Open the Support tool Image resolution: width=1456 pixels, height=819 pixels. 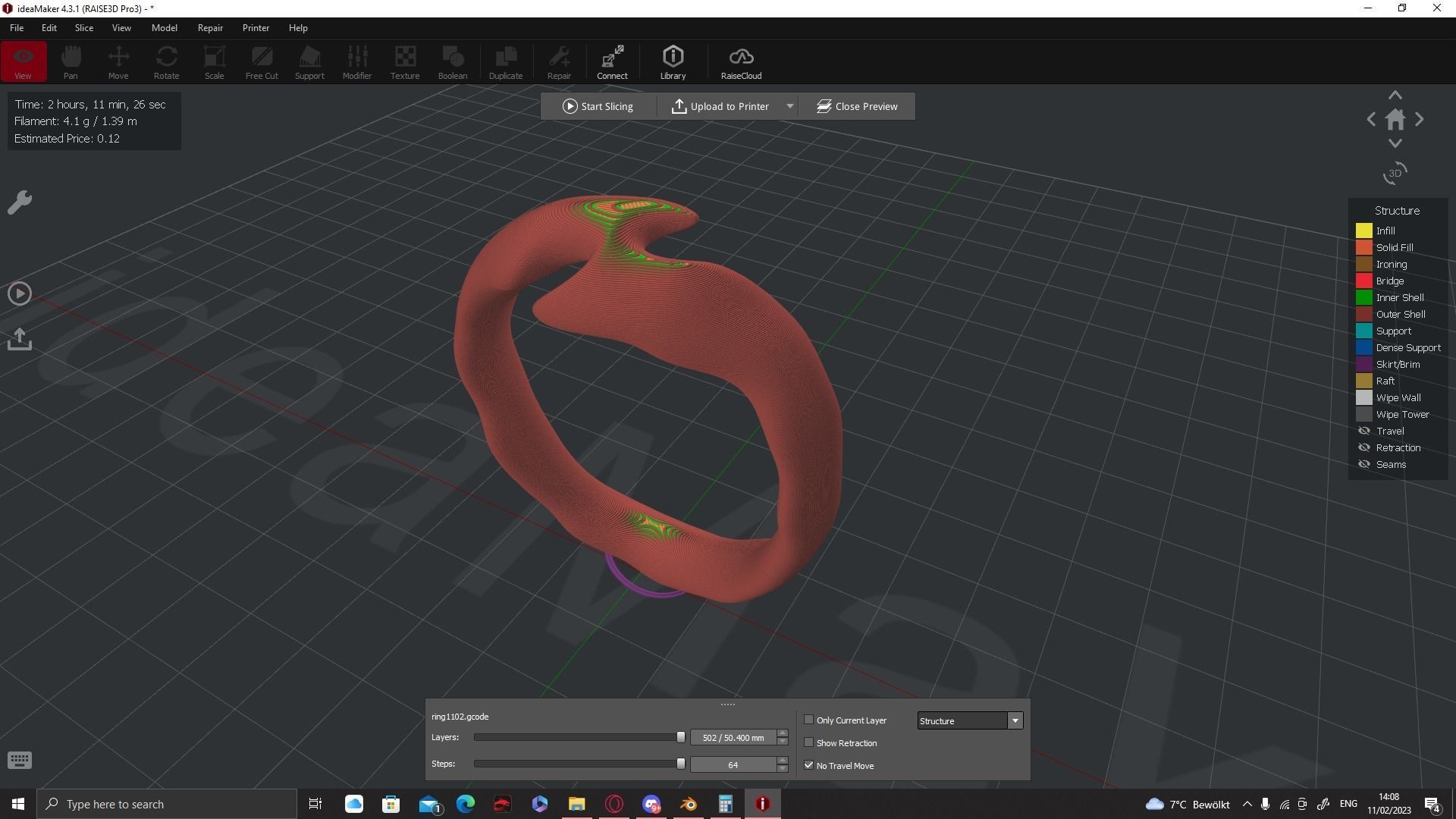coord(309,61)
